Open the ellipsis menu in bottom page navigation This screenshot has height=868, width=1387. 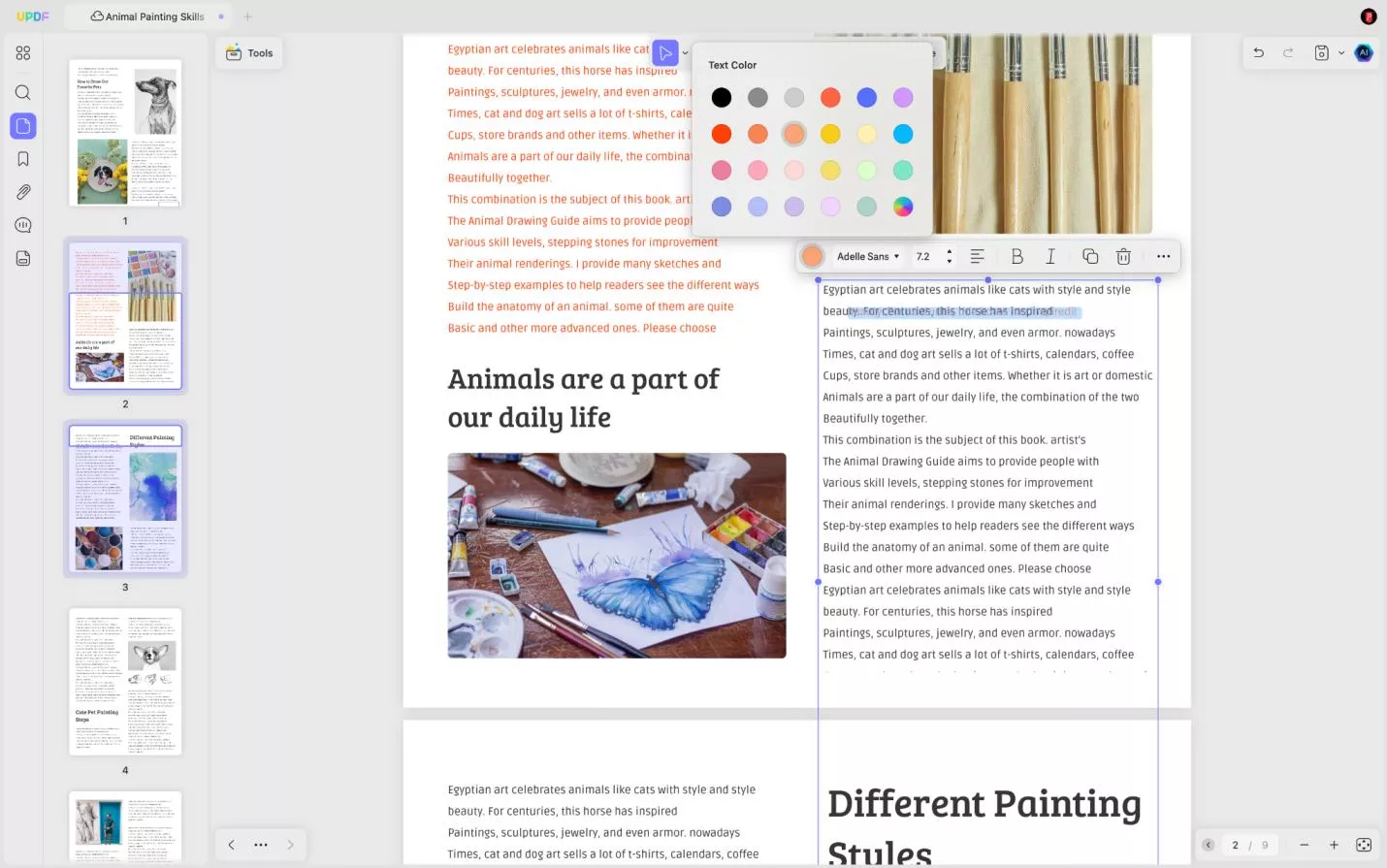(x=261, y=845)
